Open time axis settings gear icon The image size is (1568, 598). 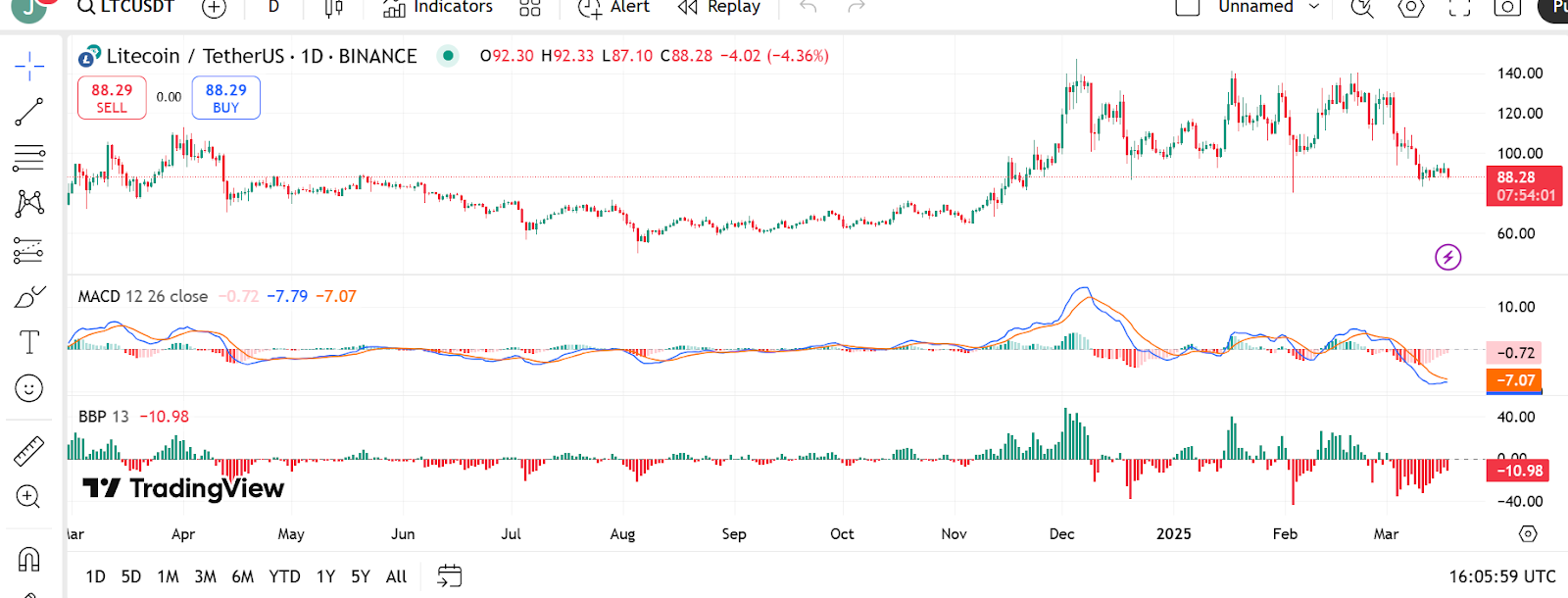pos(1528,534)
